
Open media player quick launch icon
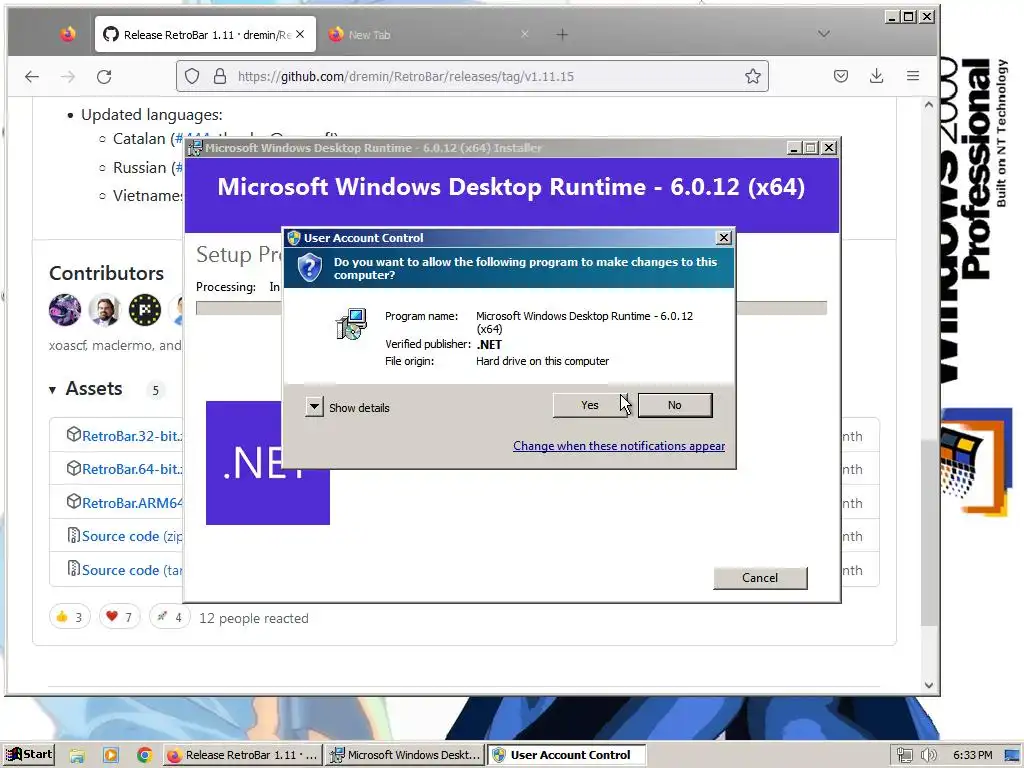(111, 756)
